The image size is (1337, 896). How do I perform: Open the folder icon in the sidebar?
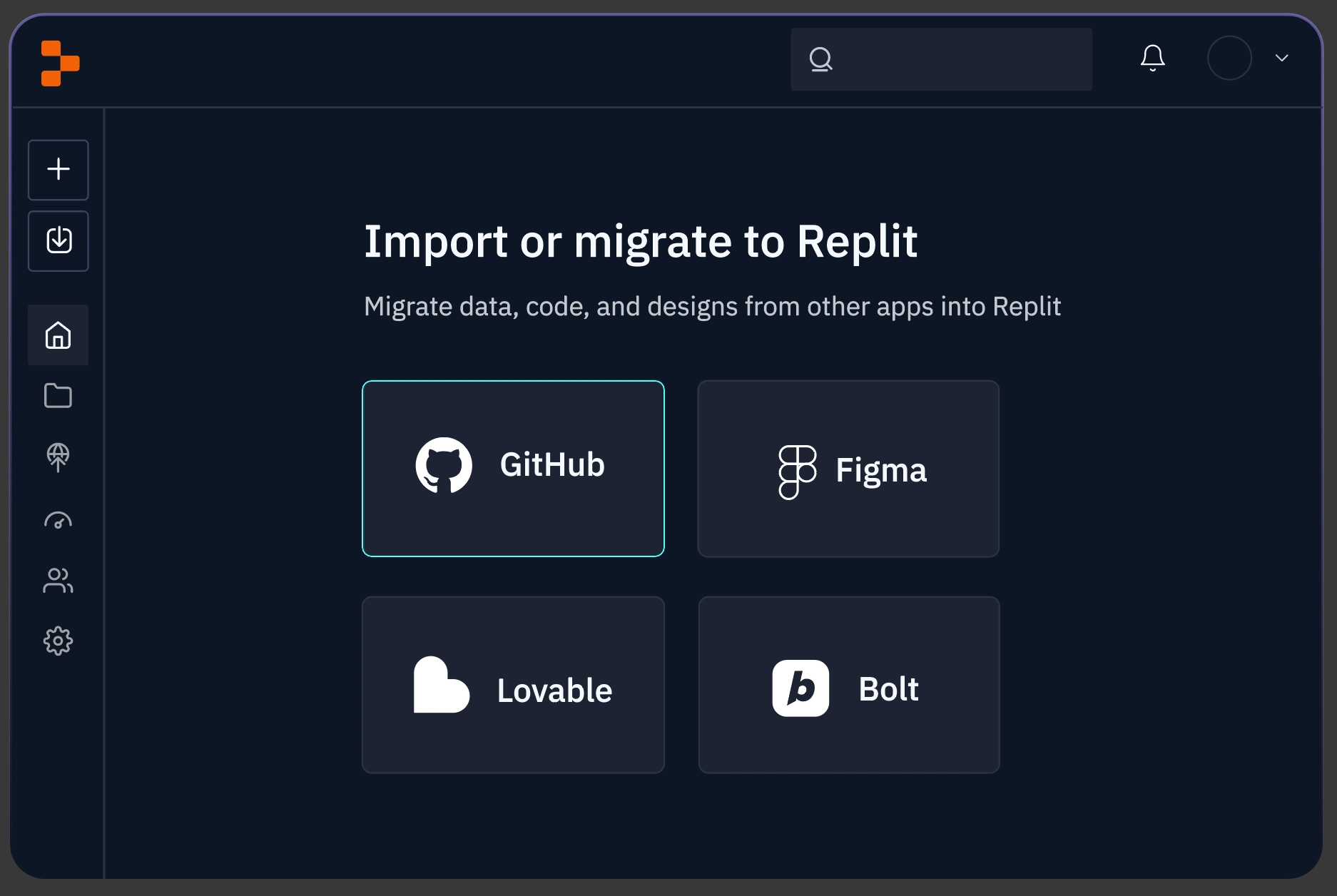[x=59, y=396]
